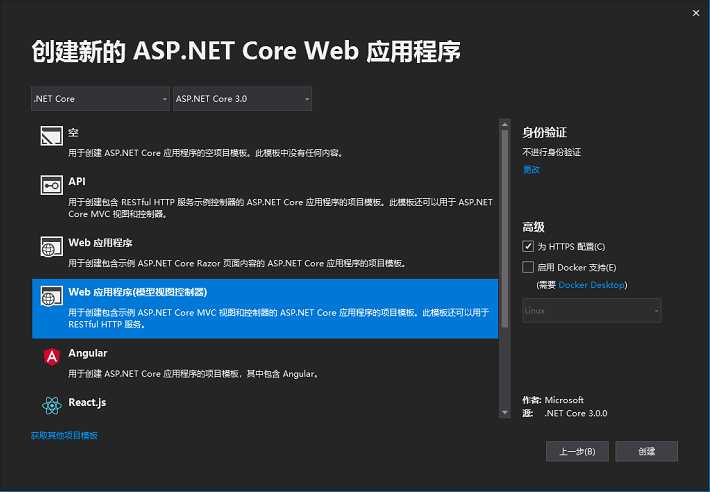Select the React.js template title

tap(87, 402)
